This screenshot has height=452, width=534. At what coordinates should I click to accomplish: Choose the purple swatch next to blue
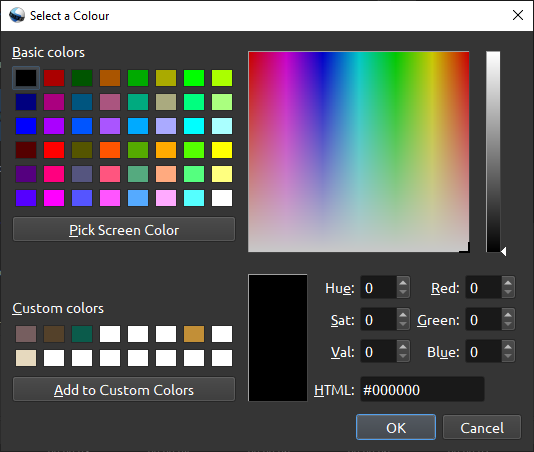tap(54, 126)
